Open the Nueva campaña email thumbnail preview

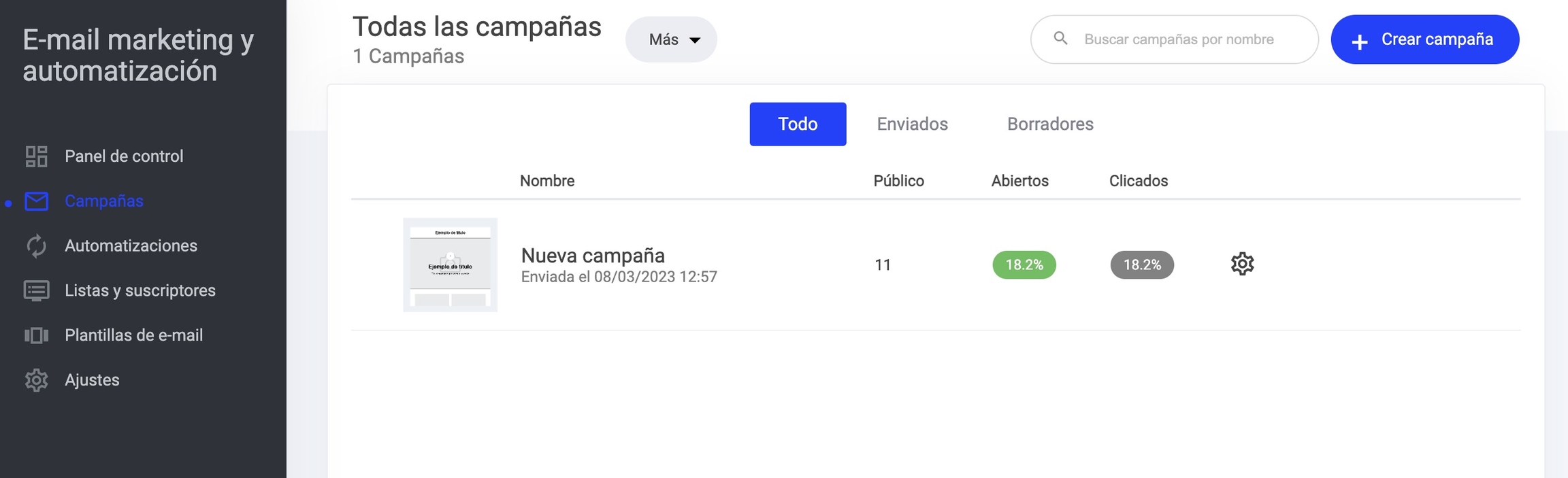[450, 264]
